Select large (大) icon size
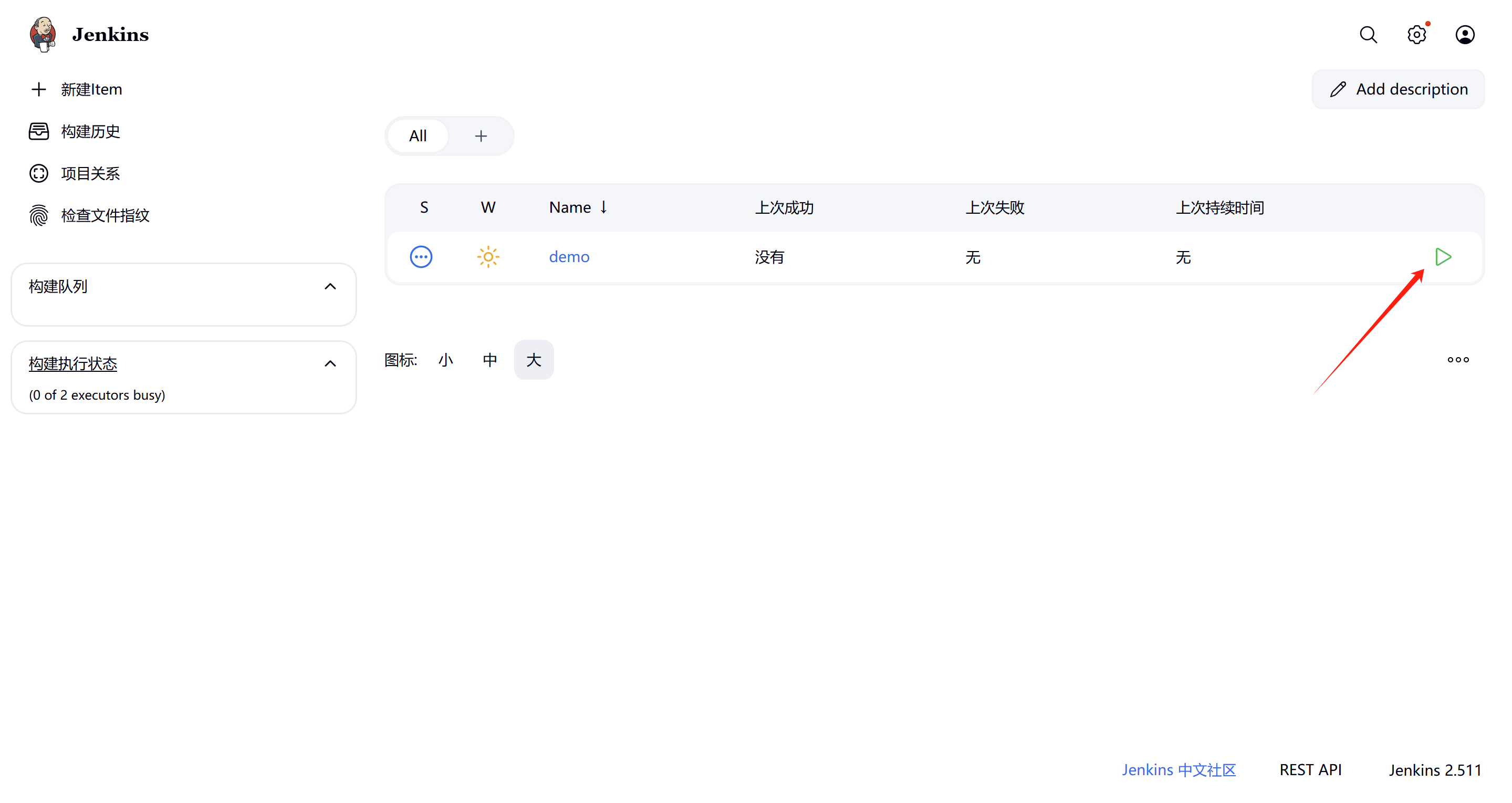This screenshot has height=803, width=1512. 534,360
